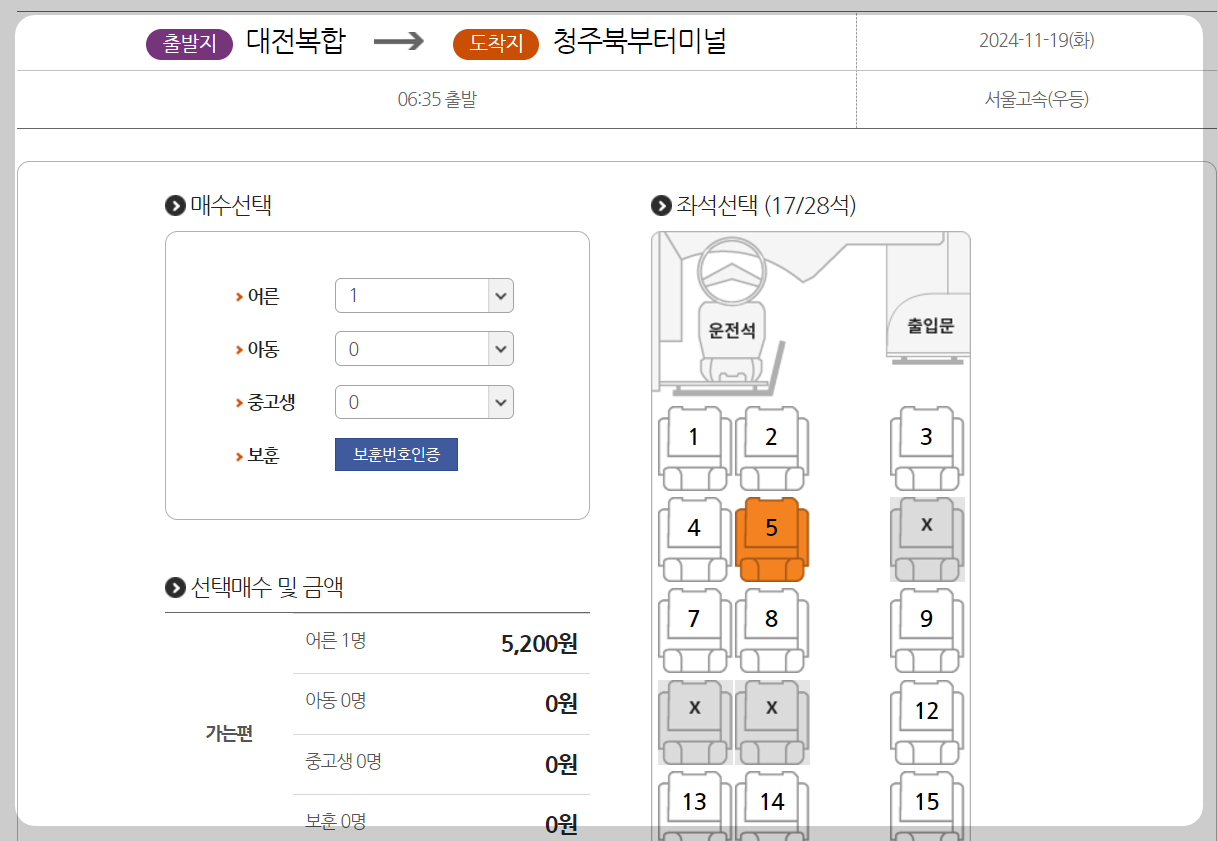Screen dimensions: 1218x841
Task: Click the purple 출발지 badge
Action: (x=189, y=44)
